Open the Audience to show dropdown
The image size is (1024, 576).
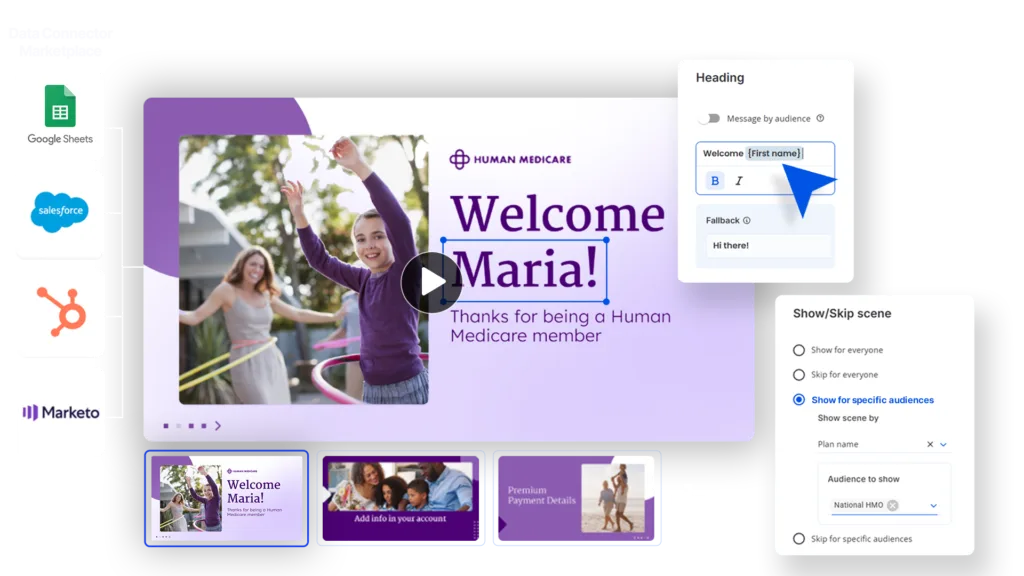click(933, 505)
